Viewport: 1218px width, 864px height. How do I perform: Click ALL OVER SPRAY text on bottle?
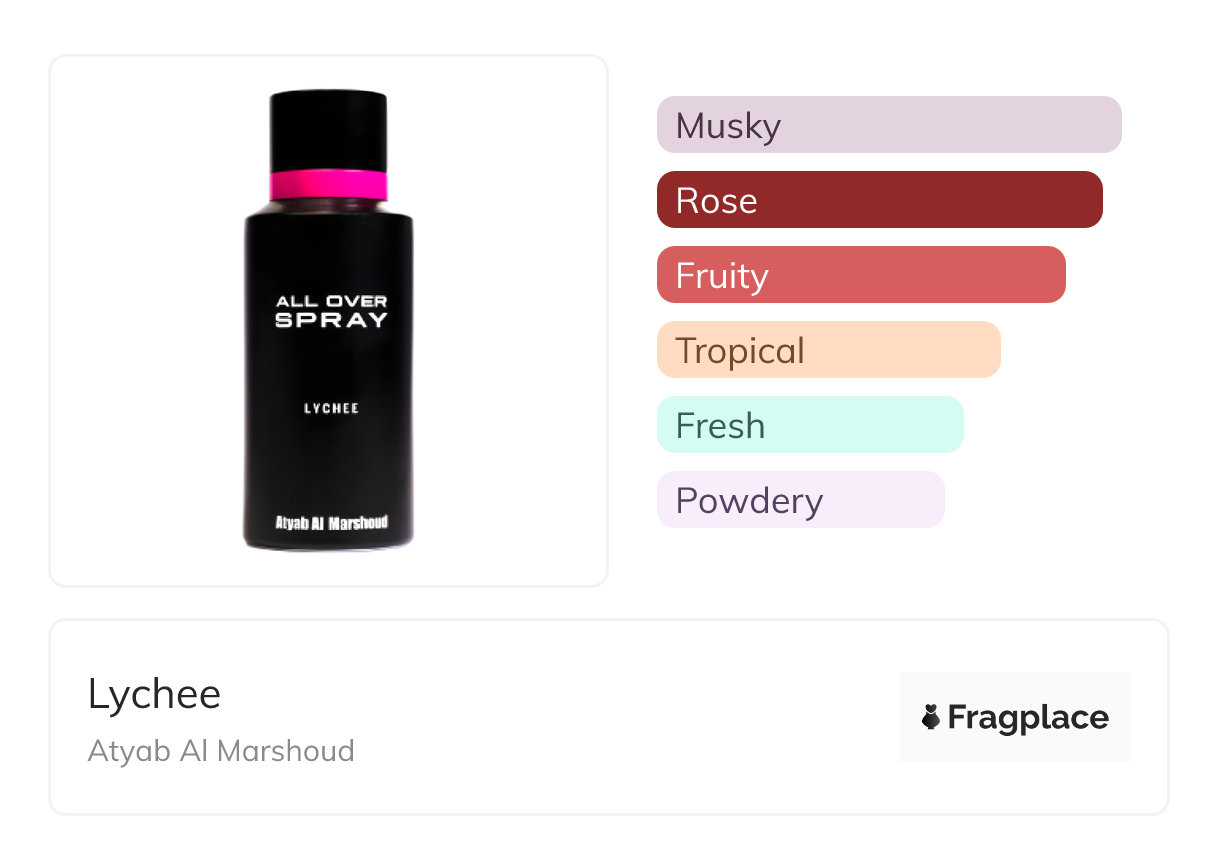331,311
